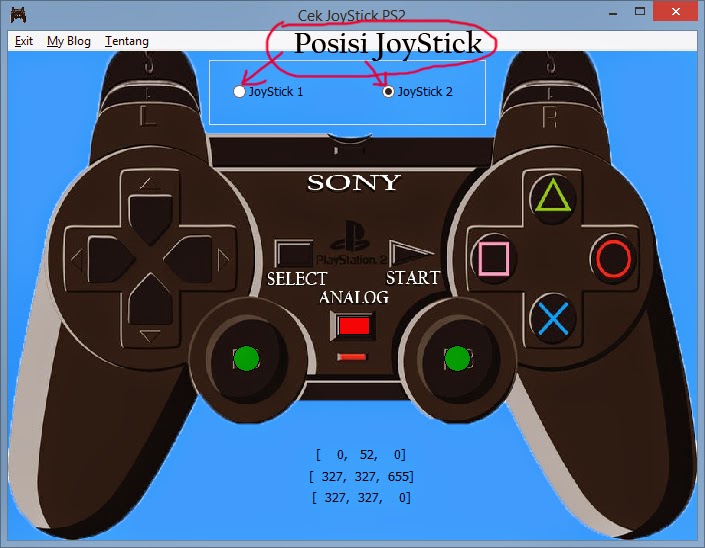This screenshot has height=548, width=705.
Task: Click the SELECT button rectangle
Action: point(294,254)
